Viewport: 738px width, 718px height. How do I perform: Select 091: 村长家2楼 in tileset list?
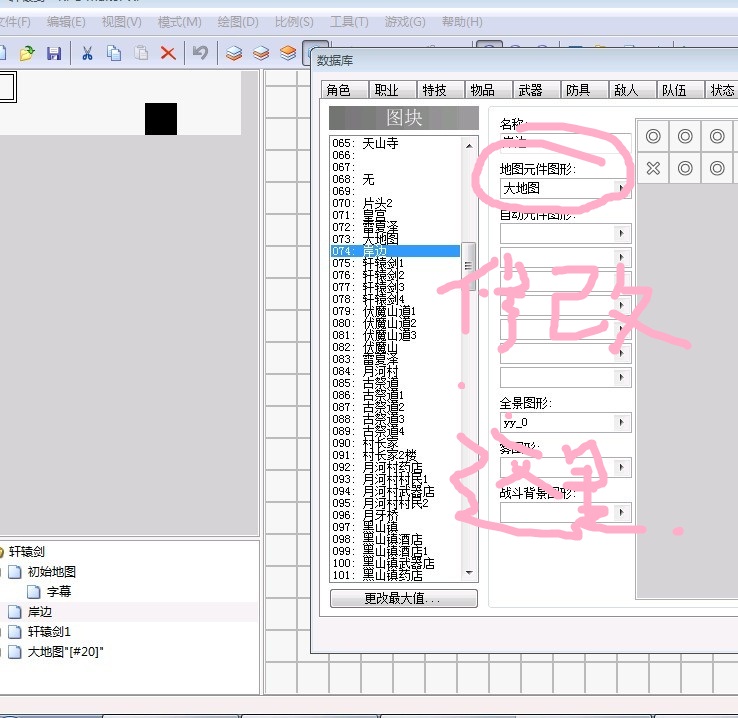click(x=395, y=455)
